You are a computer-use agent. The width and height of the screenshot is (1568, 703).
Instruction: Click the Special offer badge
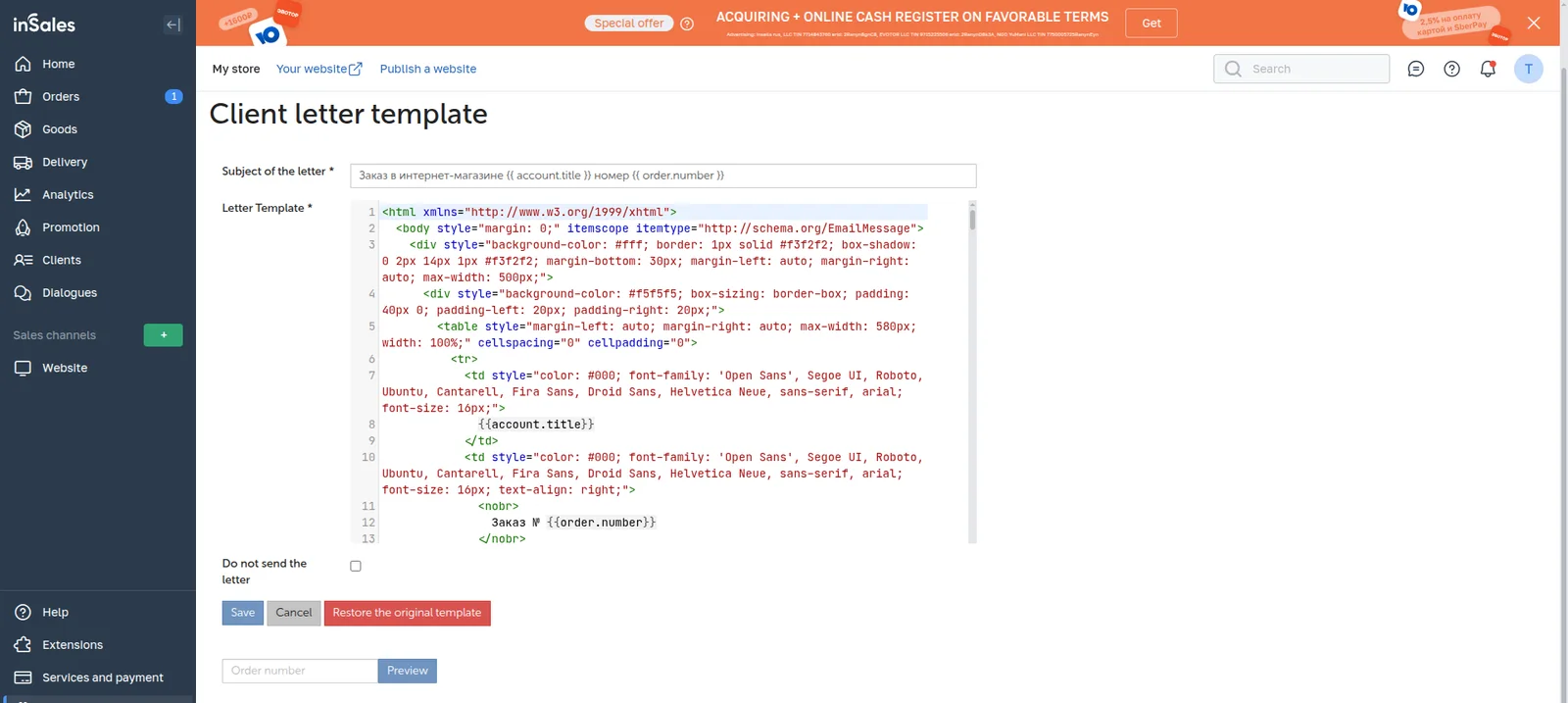point(628,24)
